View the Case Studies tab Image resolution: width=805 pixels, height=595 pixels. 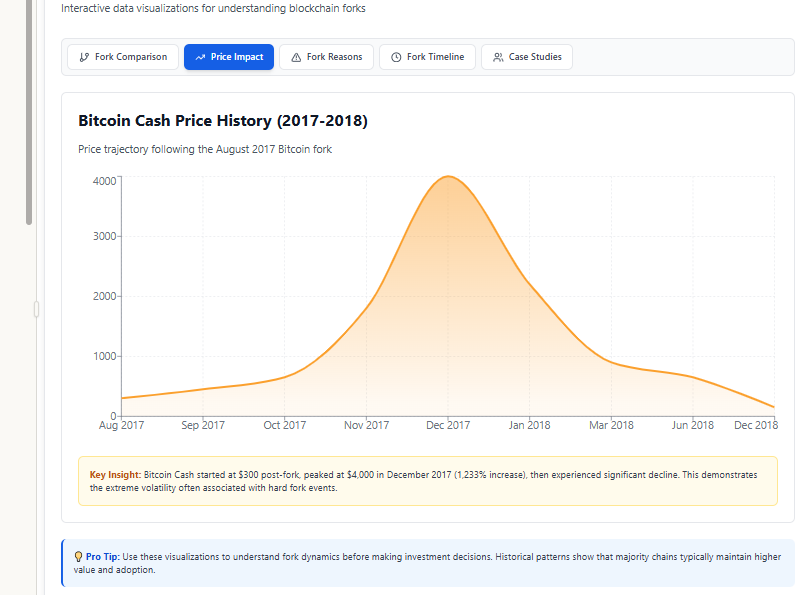tap(526, 57)
